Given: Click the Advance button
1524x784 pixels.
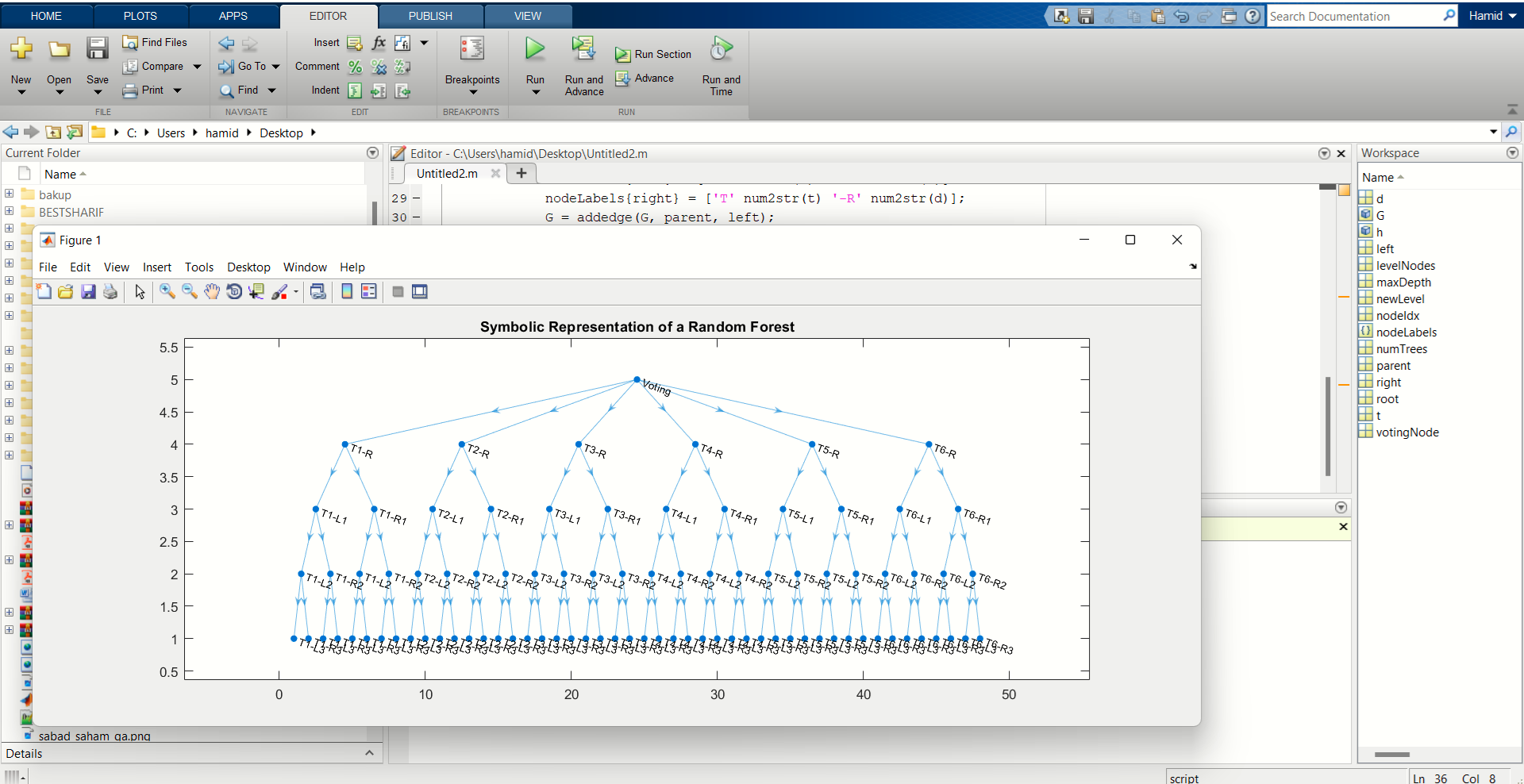Looking at the screenshot, I should click(x=645, y=78).
